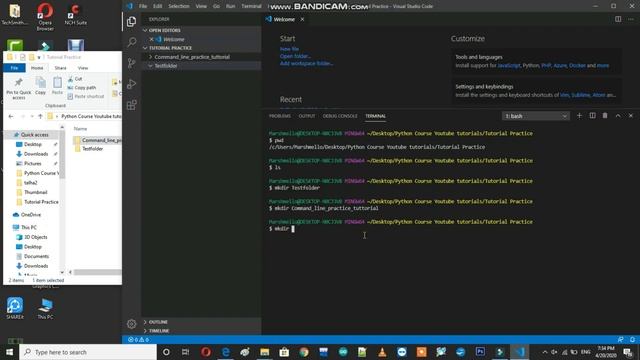The height and width of the screenshot is (360, 640).
Task: Click the Open folder link
Action: coord(295,56)
